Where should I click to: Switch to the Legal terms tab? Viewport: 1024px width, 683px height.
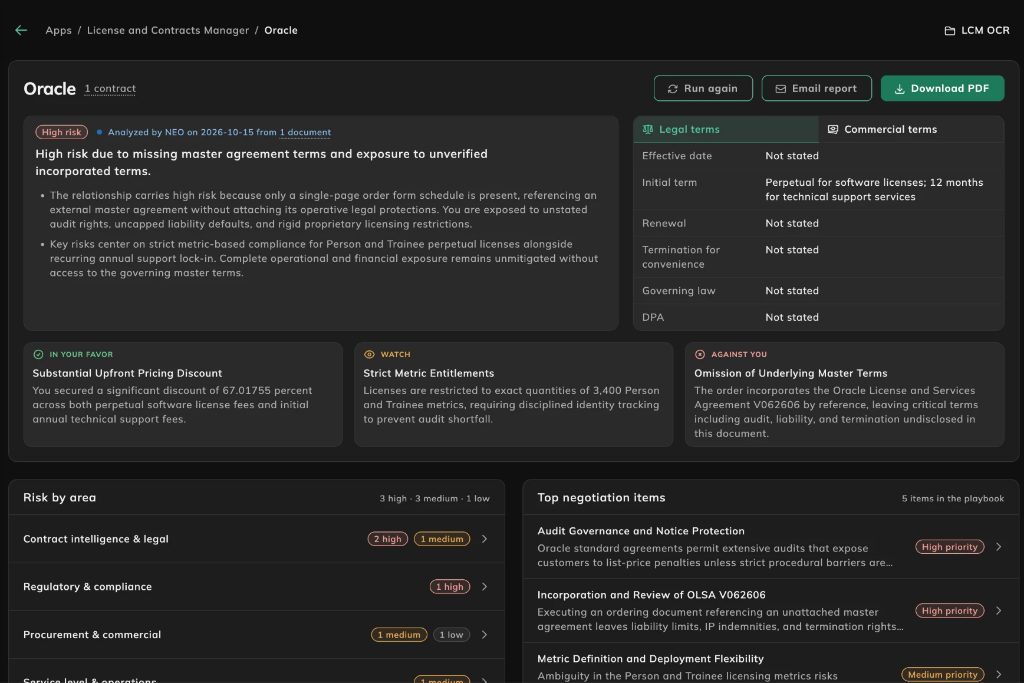[726, 129]
